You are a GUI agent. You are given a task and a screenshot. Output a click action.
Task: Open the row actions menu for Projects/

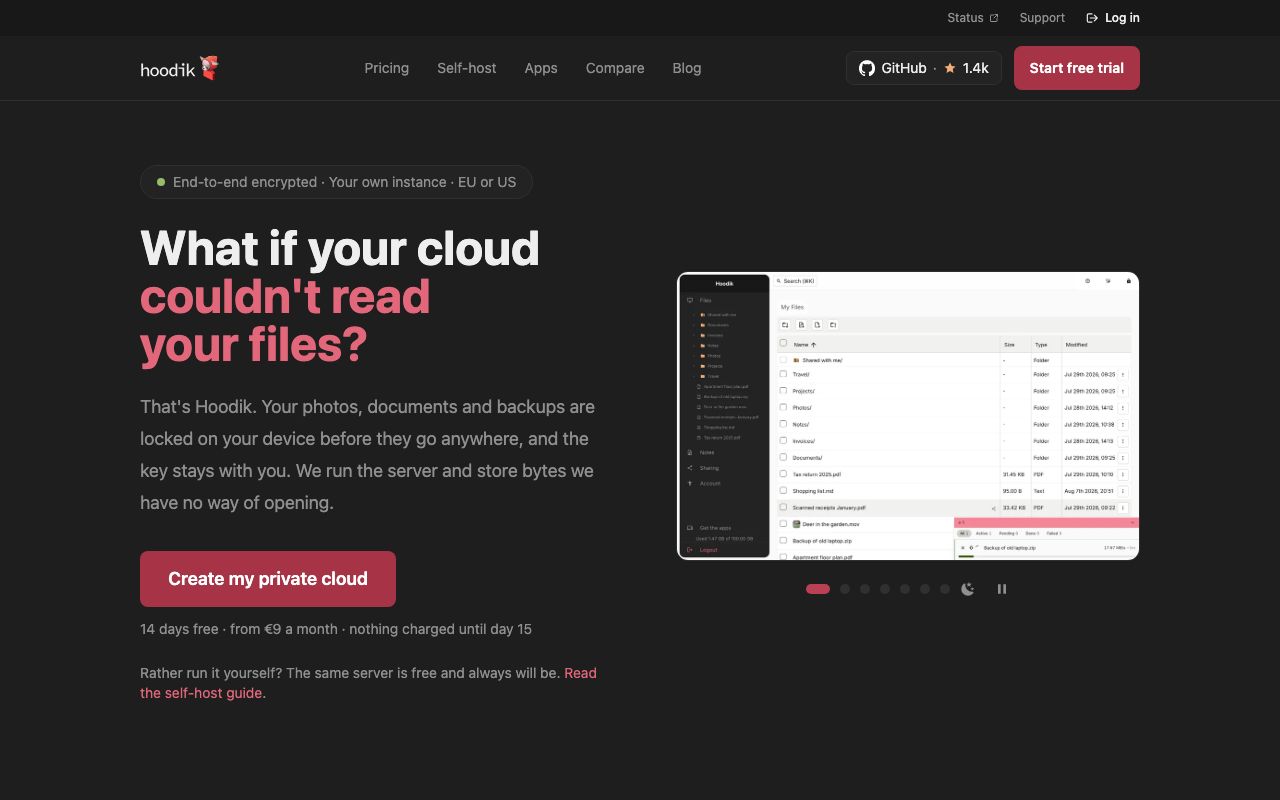1123,391
